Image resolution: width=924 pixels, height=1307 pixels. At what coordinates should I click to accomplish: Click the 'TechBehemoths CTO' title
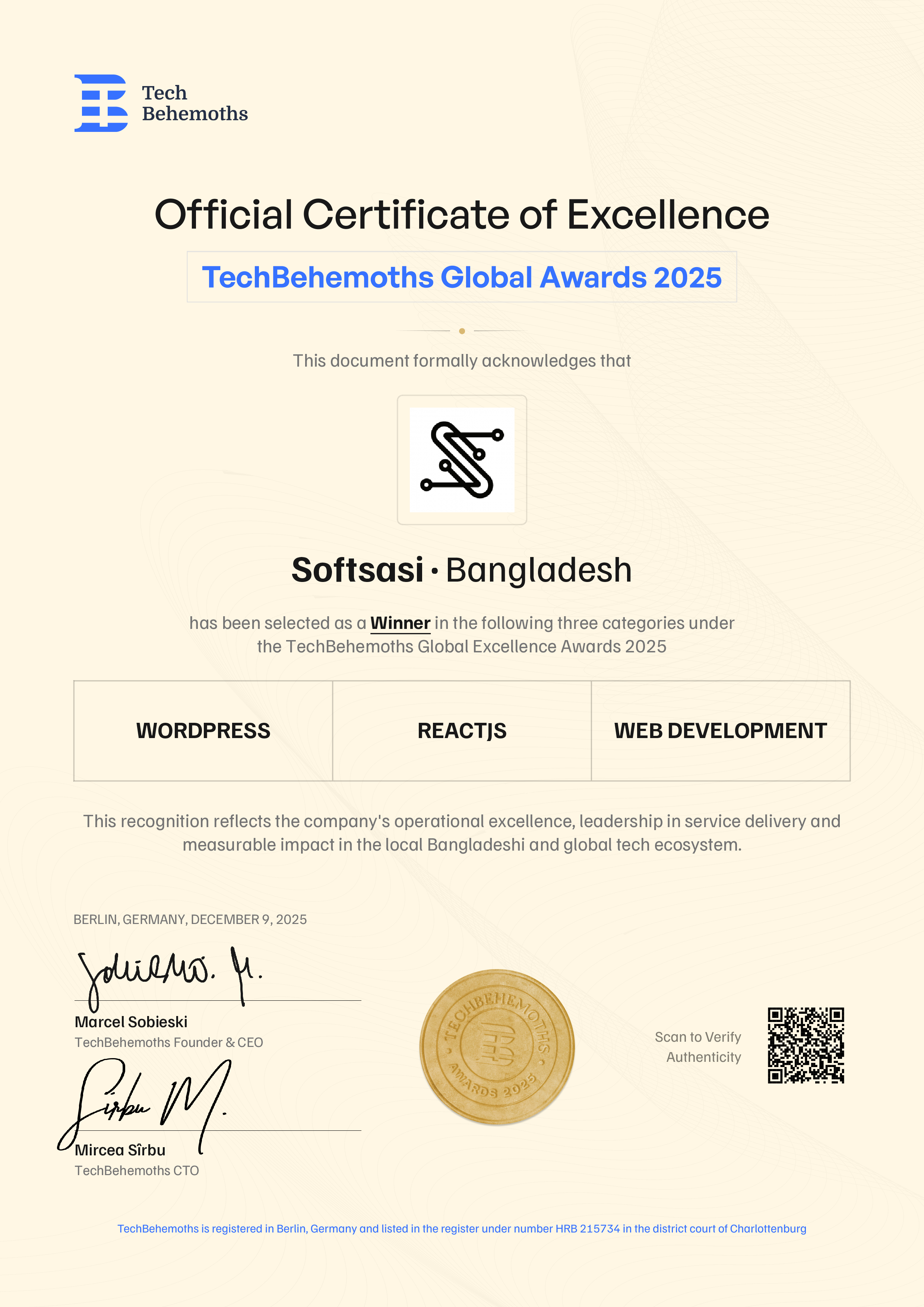(137, 1170)
